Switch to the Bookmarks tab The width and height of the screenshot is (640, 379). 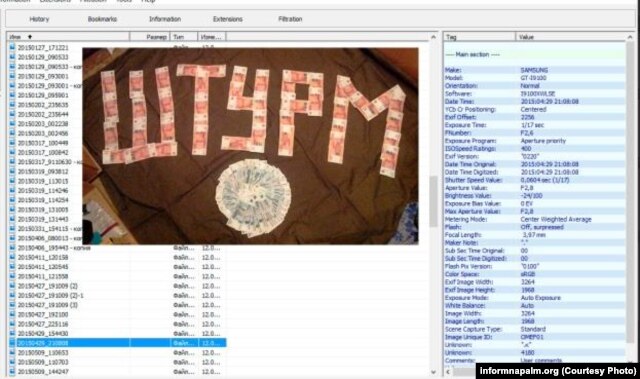pyautogui.click(x=102, y=19)
